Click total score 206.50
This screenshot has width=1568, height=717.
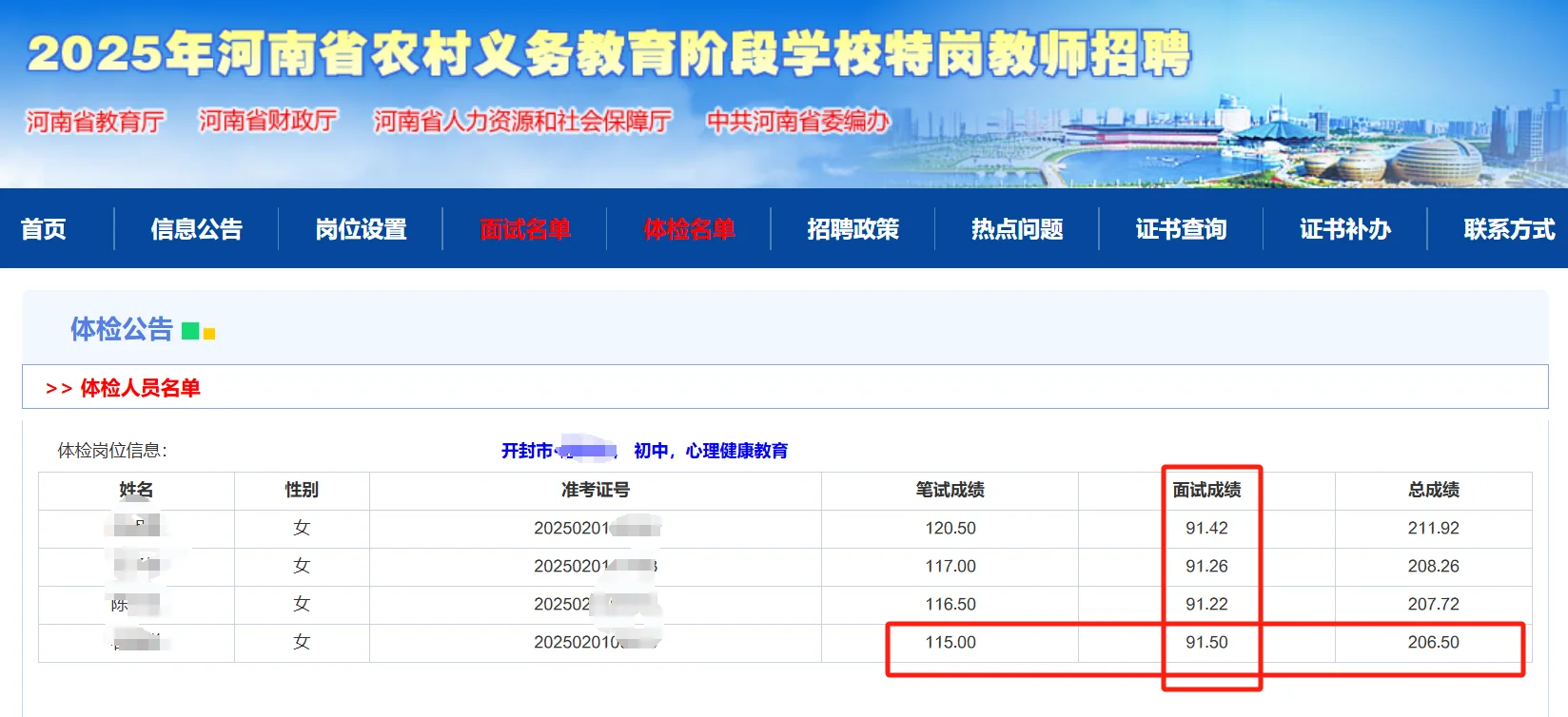pyautogui.click(x=1434, y=642)
